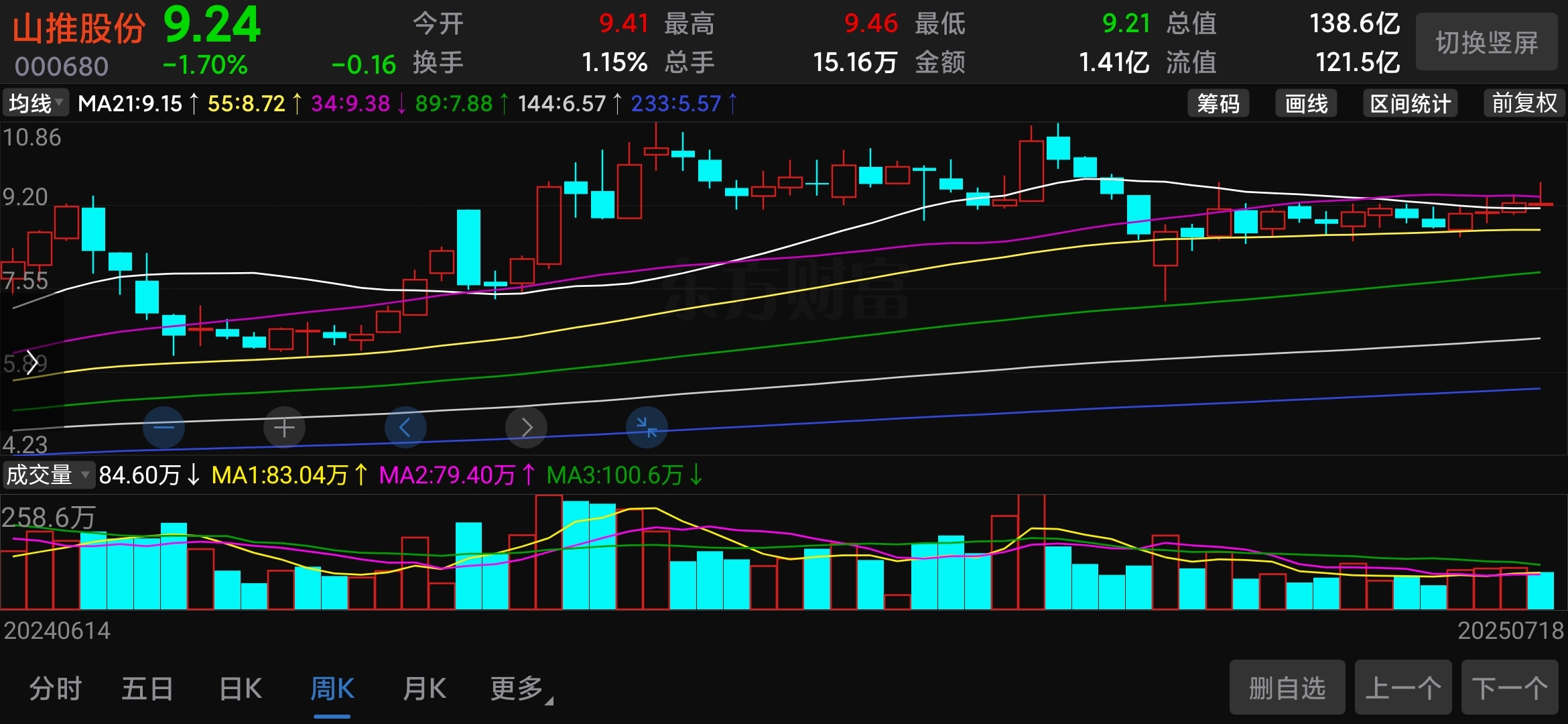Go to previous stock with 上一个
This screenshot has width=1568, height=724.
pyautogui.click(x=1403, y=688)
